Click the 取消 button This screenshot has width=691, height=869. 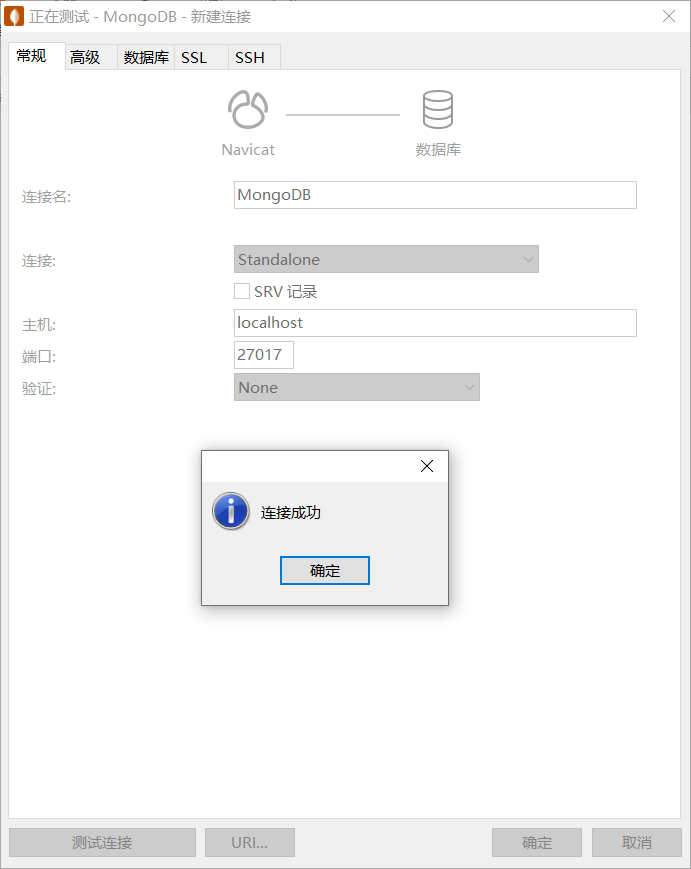tap(637, 842)
